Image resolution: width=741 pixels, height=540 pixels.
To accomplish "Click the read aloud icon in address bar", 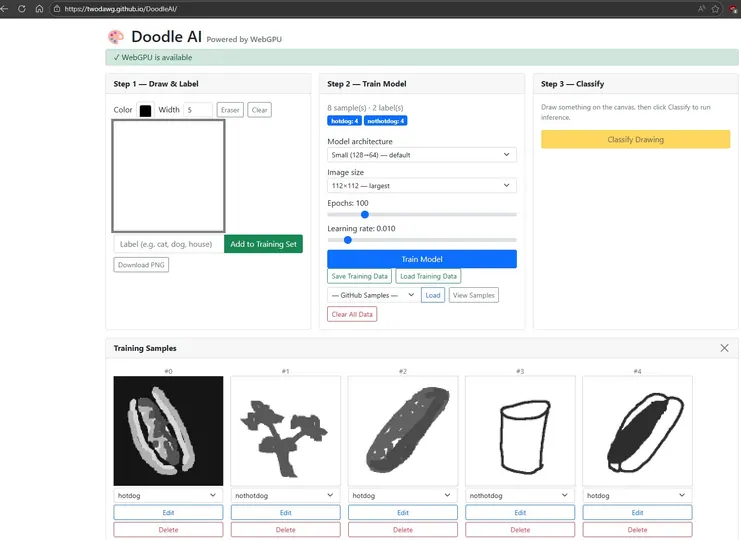I will tap(701, 9).
